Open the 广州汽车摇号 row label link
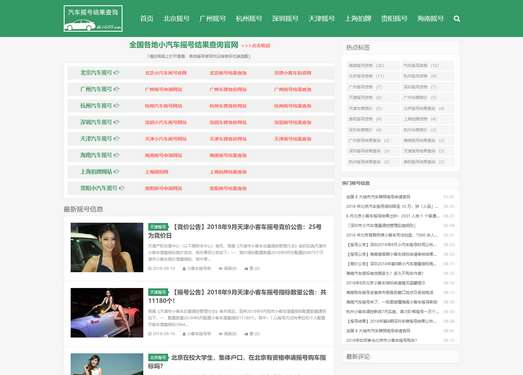This screenshot has height=375, width=523. pyautogui.click(x=96, y=89)
